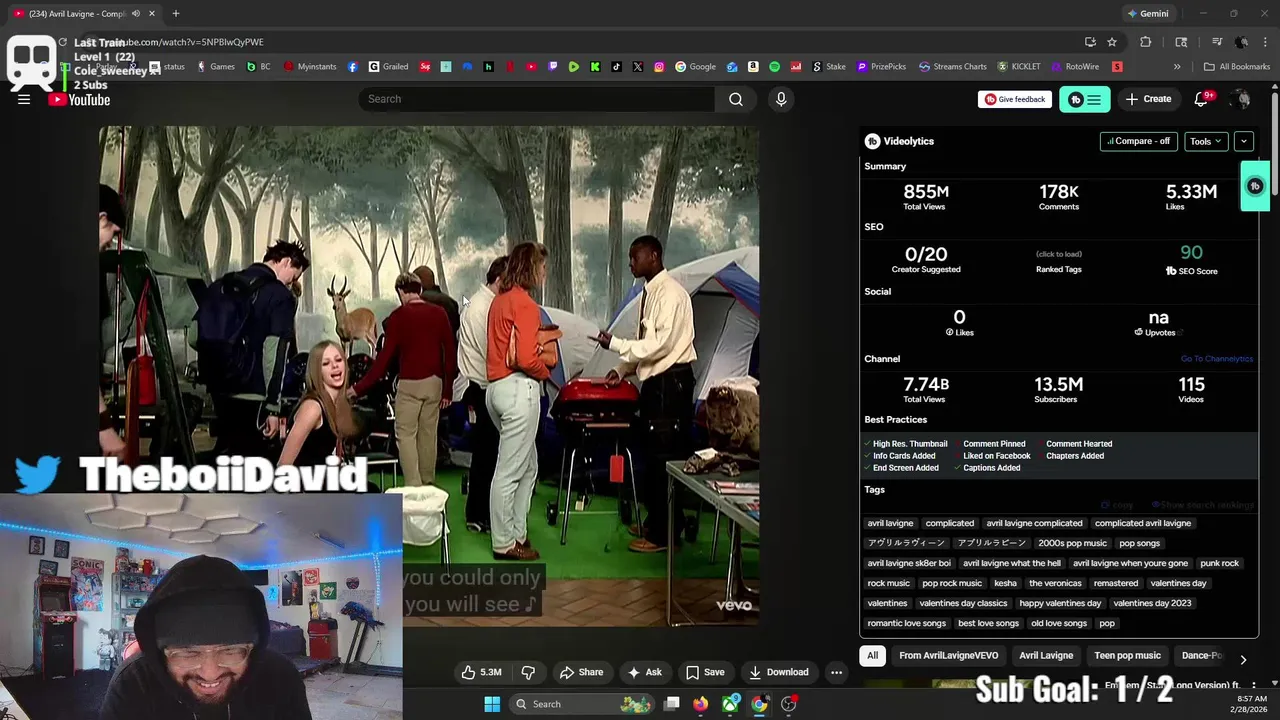Open the Instagram bookmark icon
The width and height of the screenshot is (1280, 720).
(x=659, y=67)
